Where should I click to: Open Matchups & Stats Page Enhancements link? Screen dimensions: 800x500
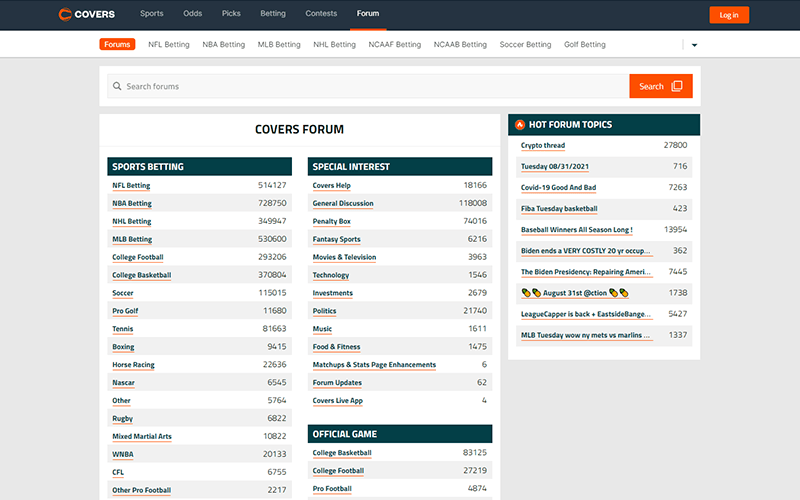[x=374, y=365]
